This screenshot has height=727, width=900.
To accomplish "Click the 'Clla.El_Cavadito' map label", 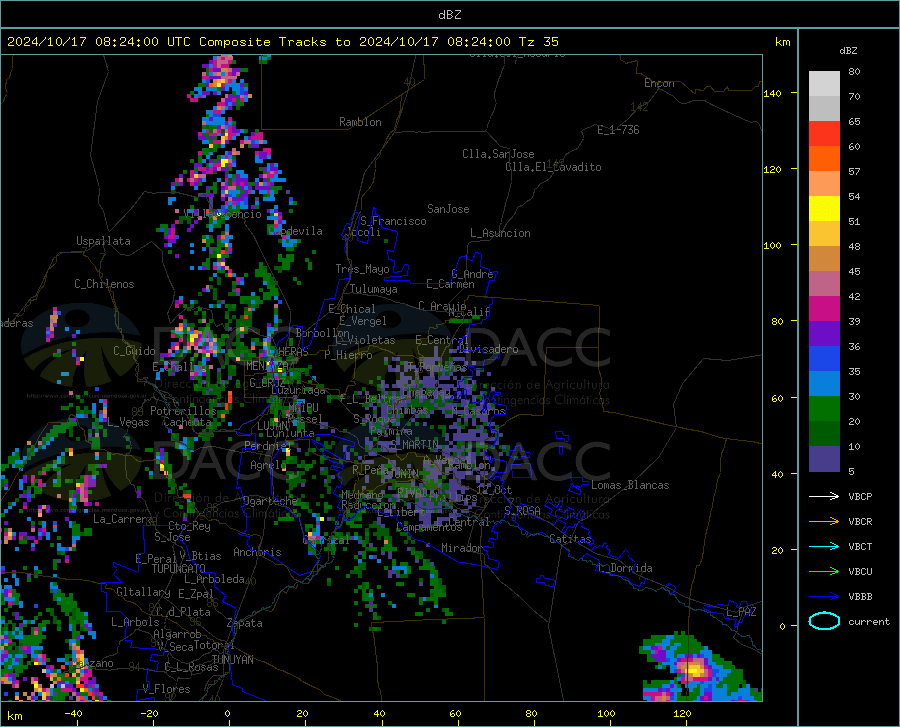I will pos(553,167).
